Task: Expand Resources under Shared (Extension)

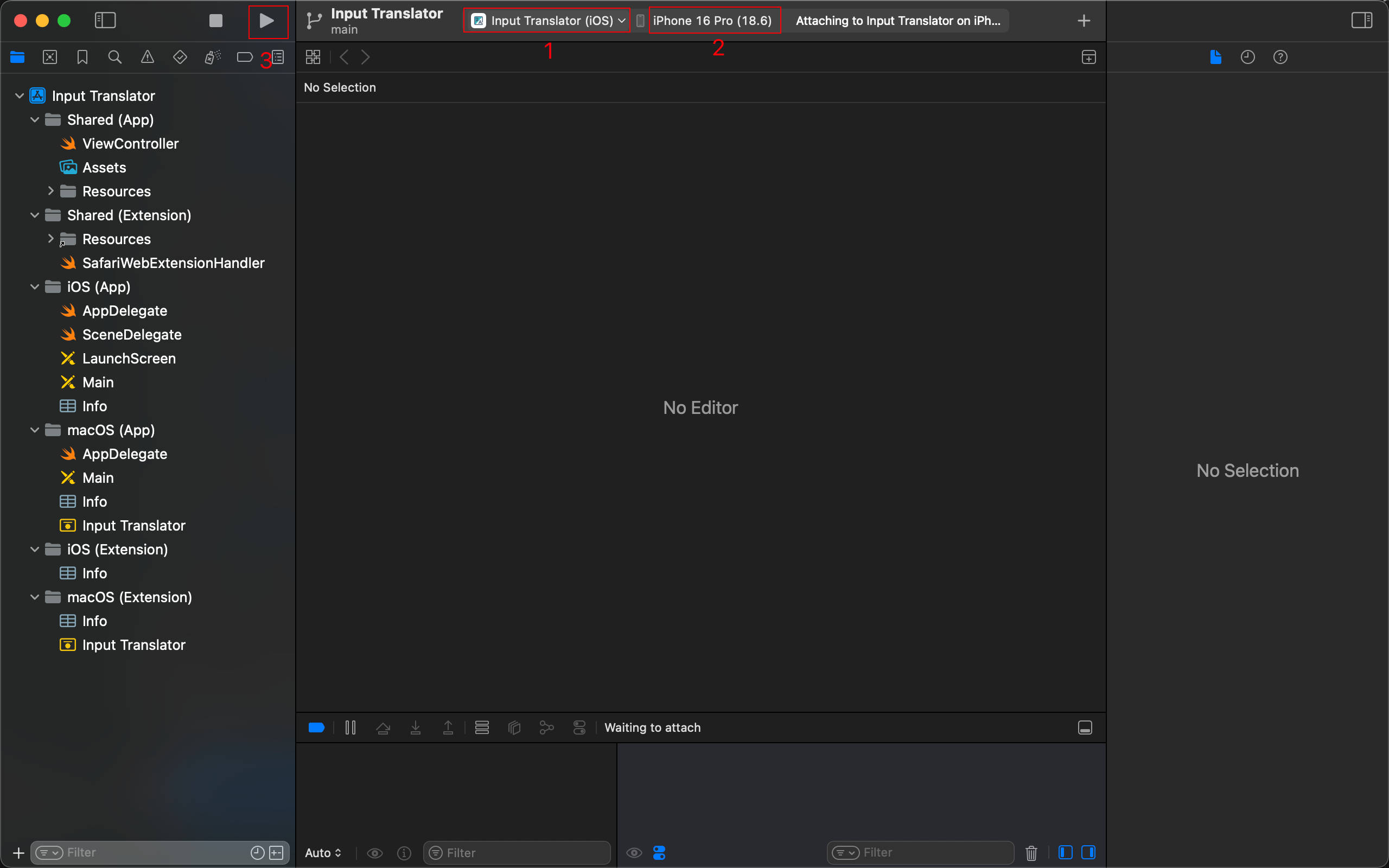Action: coord(50,238)
